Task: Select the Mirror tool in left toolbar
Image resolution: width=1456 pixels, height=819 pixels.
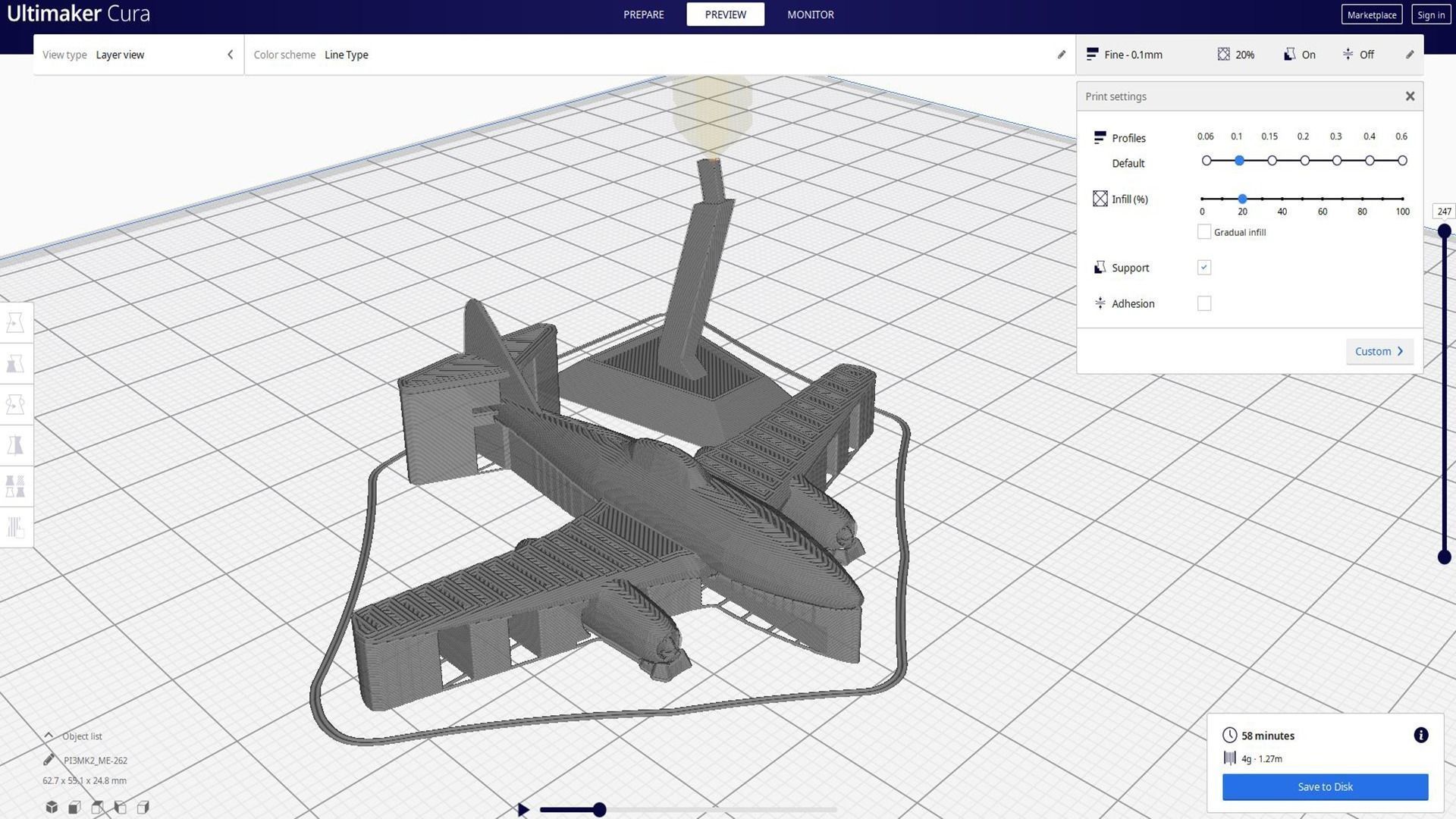Action: pos(15,446)
